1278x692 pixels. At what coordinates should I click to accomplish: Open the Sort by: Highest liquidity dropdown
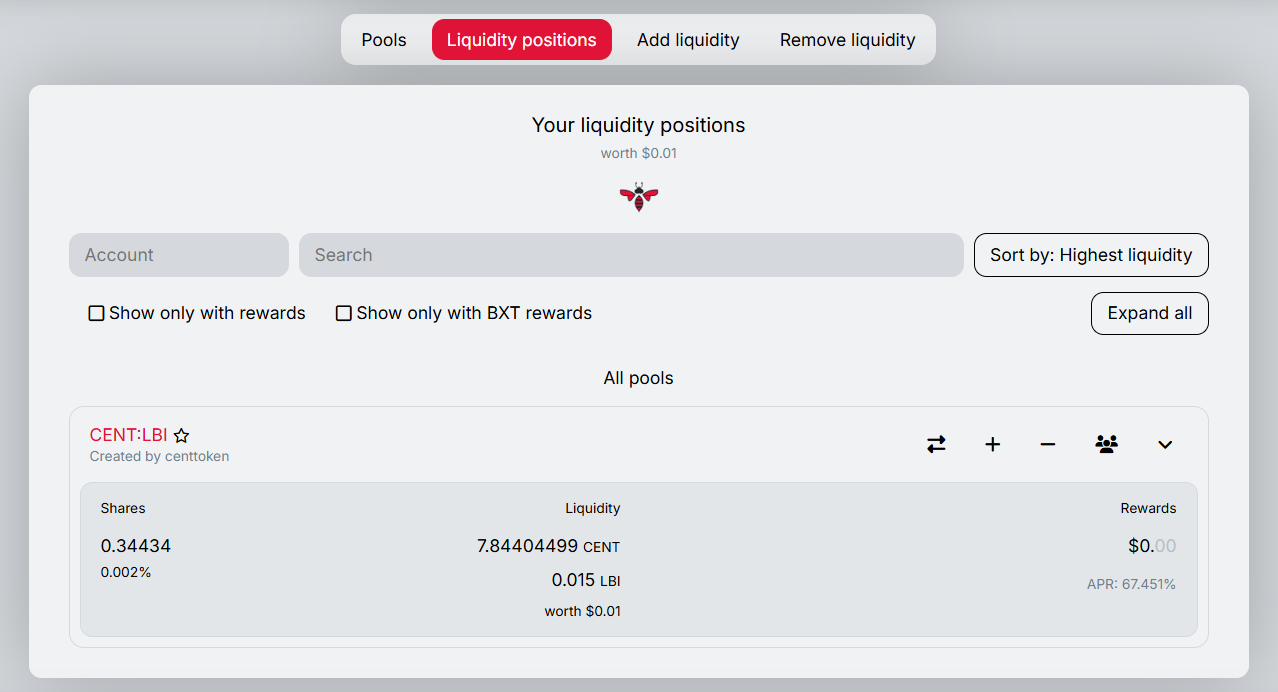pyautogui.click(x=1091, y=255)
